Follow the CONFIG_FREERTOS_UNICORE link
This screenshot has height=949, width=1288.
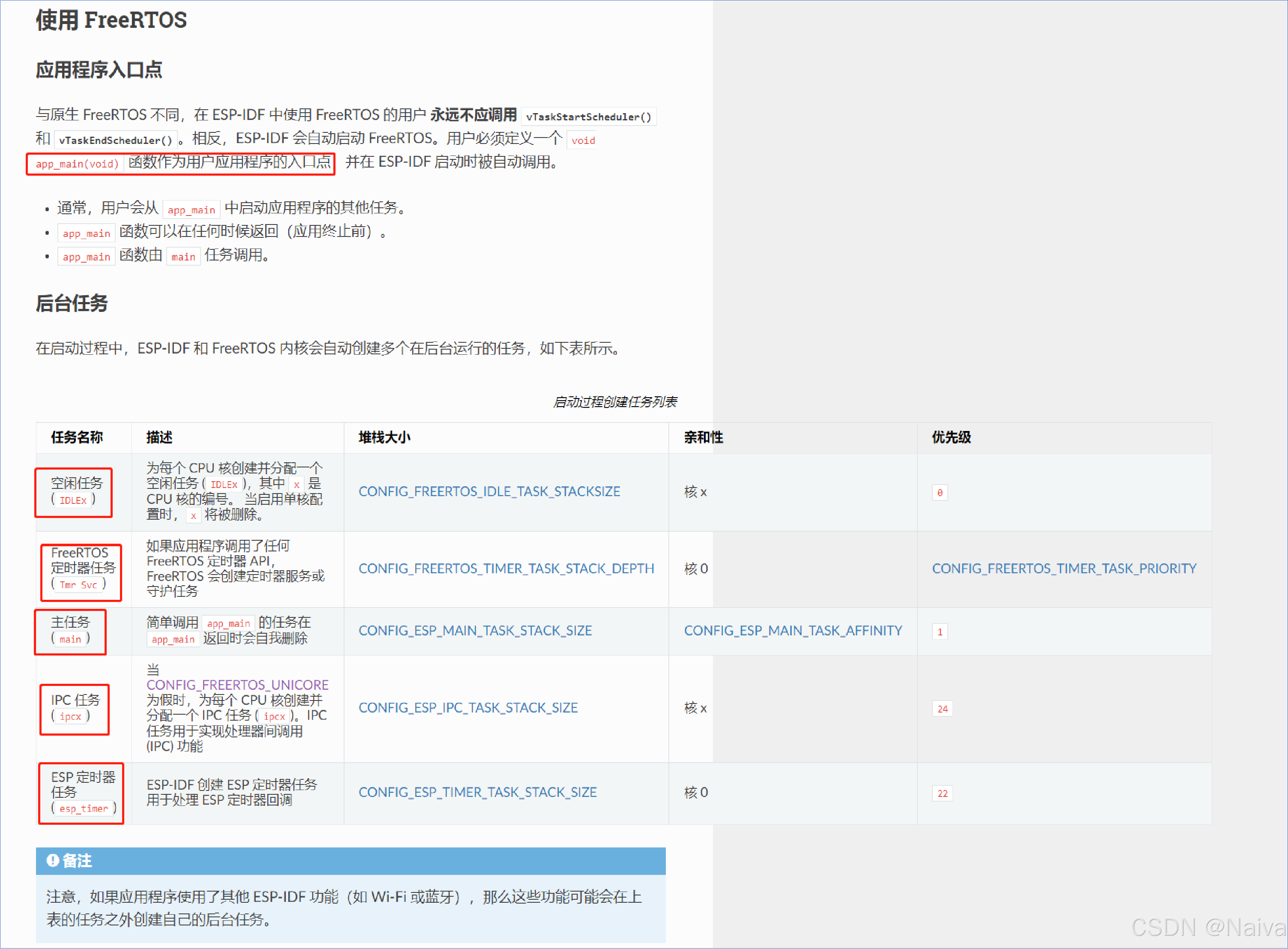pyautogui.click(x=238, y=684)
